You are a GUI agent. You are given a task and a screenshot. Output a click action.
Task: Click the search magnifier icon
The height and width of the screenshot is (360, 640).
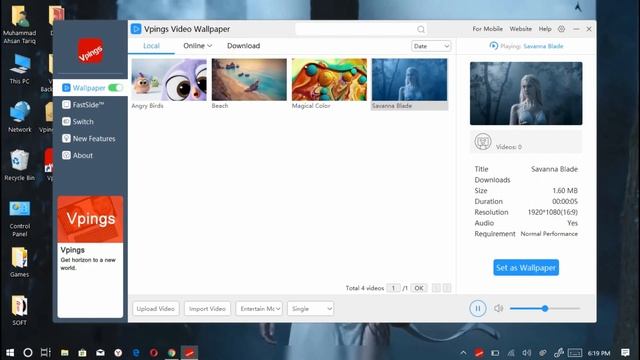421,29
